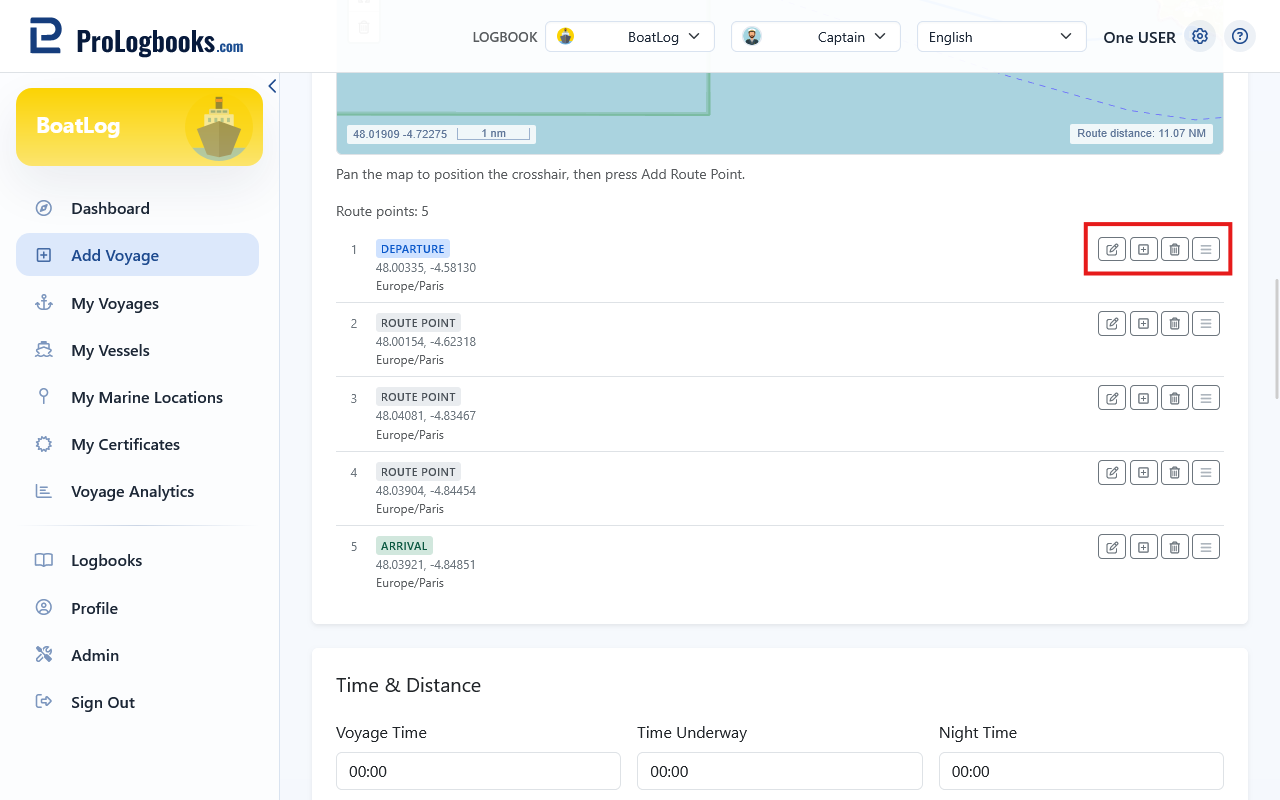Image resolution: width=1280 pixels, height=800 pixels.
Task: Click the reorder handle on the Arrival point
Action: click(1206, 547)
